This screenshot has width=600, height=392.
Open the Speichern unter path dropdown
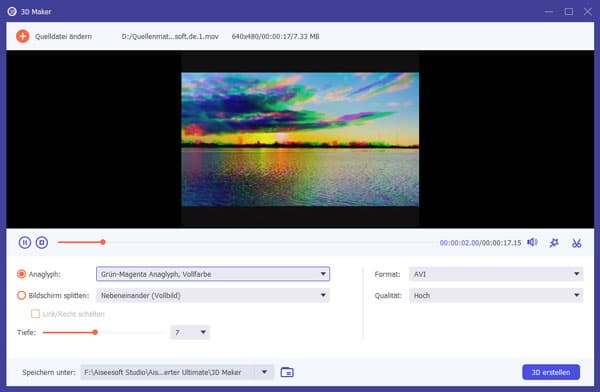pos(177,372)
